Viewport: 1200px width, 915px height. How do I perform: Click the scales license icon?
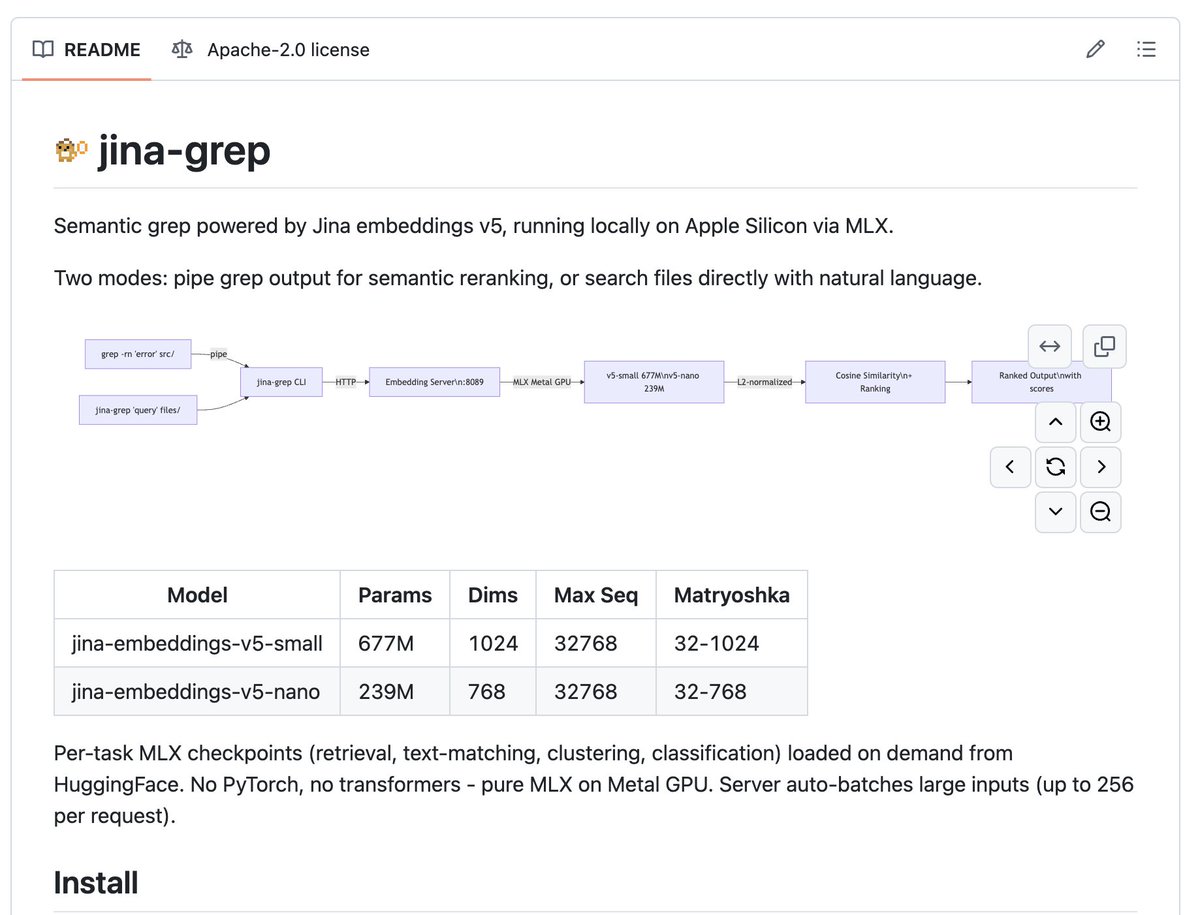tap(181, 49)
